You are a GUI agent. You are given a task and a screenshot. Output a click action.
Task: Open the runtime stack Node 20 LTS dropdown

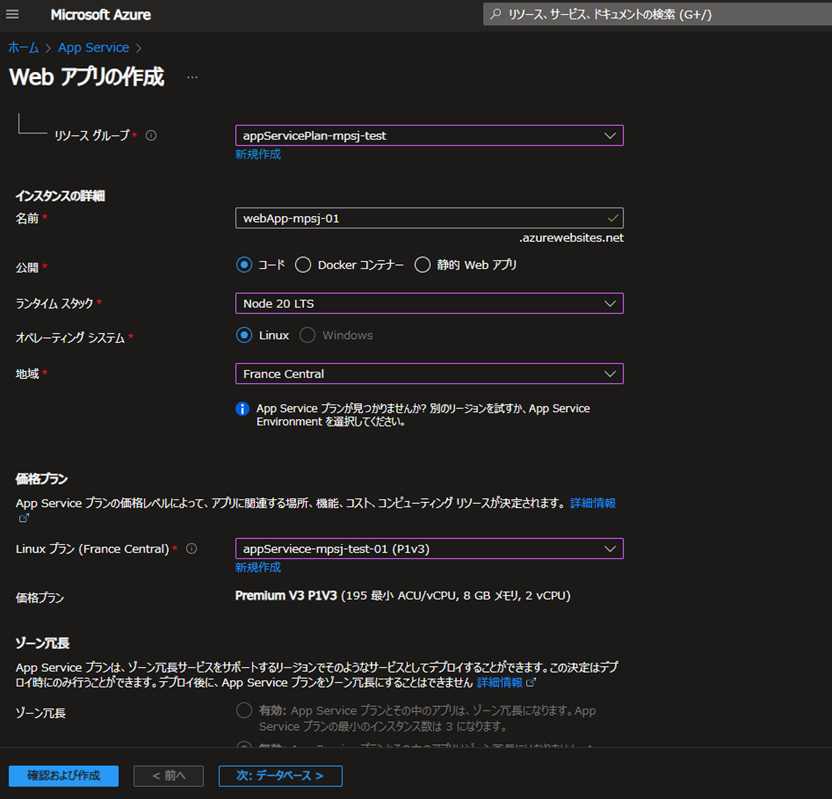click(429, 303)
